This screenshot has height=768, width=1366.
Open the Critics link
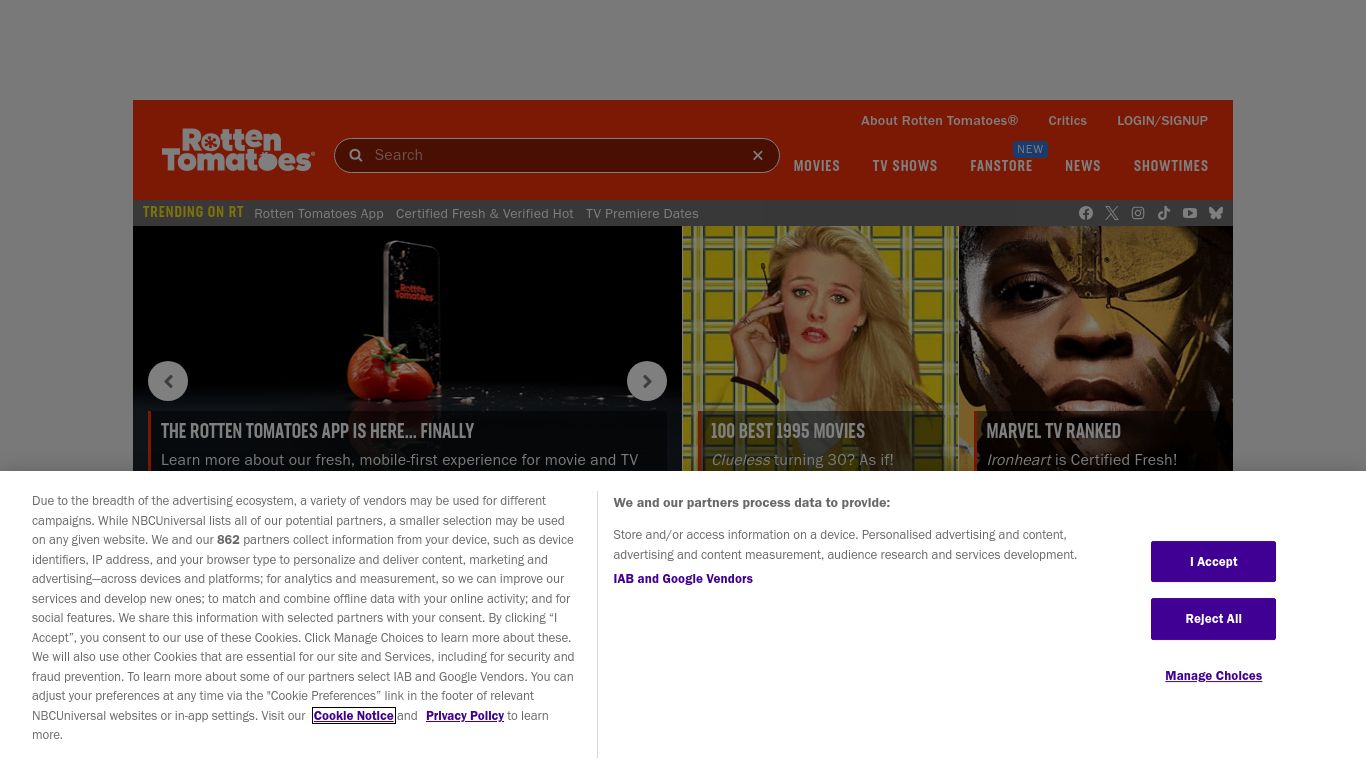(x=1067, y=120)
